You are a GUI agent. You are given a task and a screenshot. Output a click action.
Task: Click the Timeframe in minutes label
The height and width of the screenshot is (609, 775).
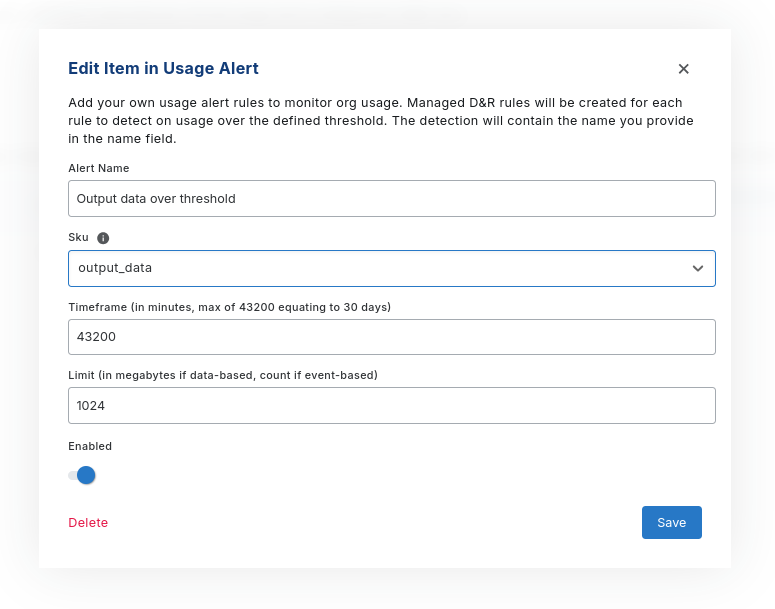[x=228, y=307]
